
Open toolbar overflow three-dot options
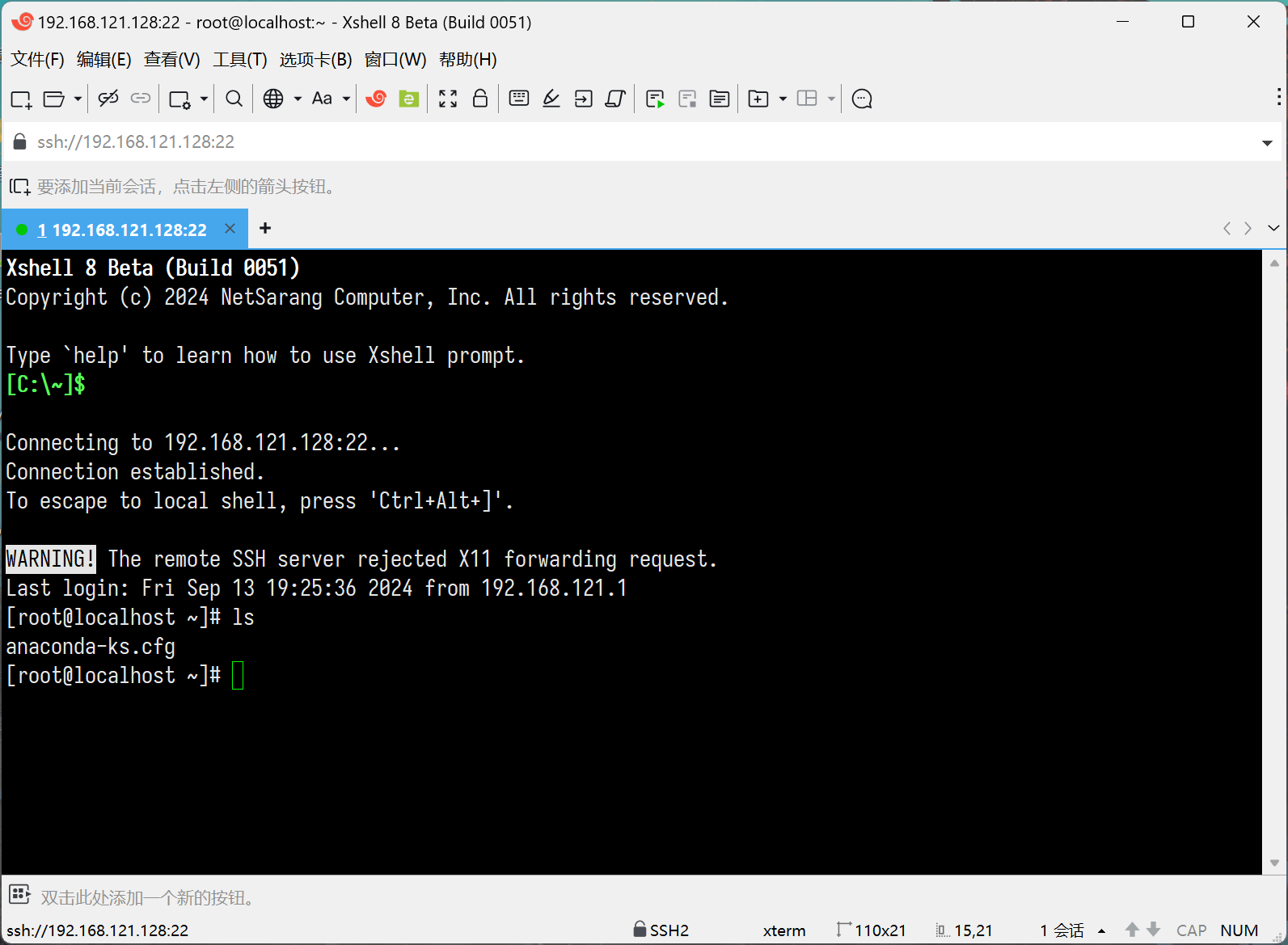(x=1278, y=97)
